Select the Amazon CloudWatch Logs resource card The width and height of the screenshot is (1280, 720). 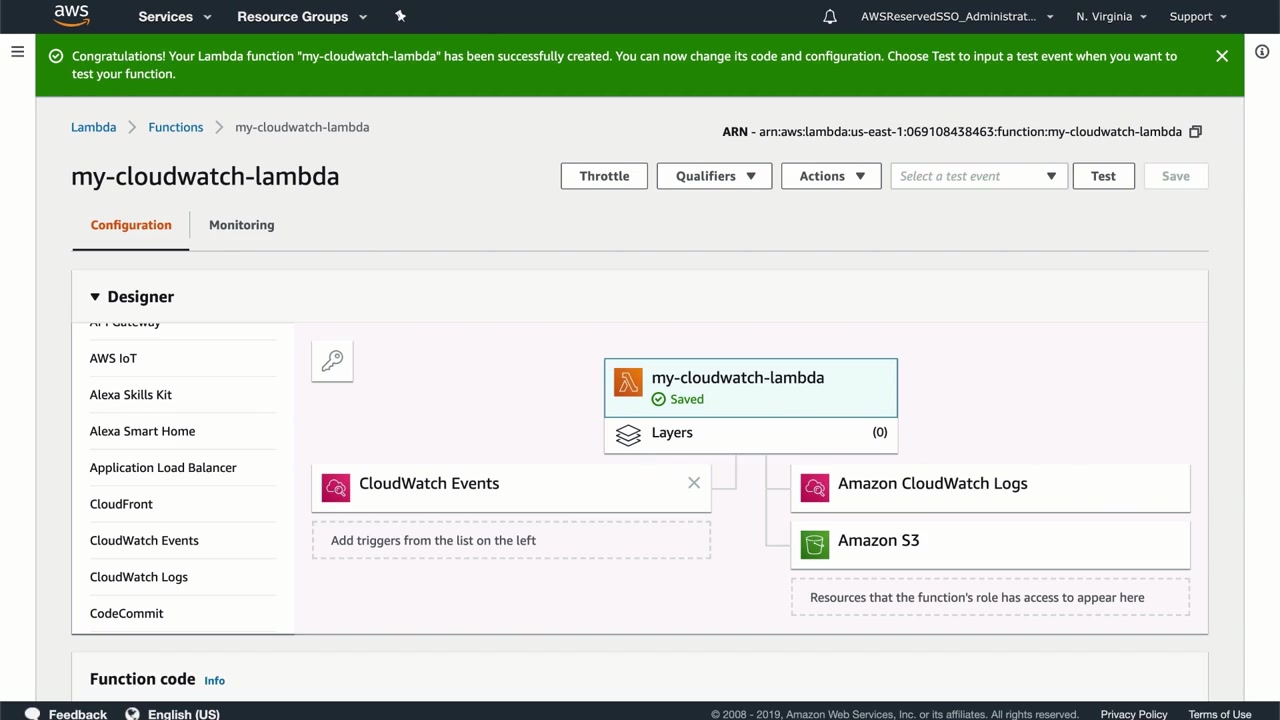click(x=991, y=487)
